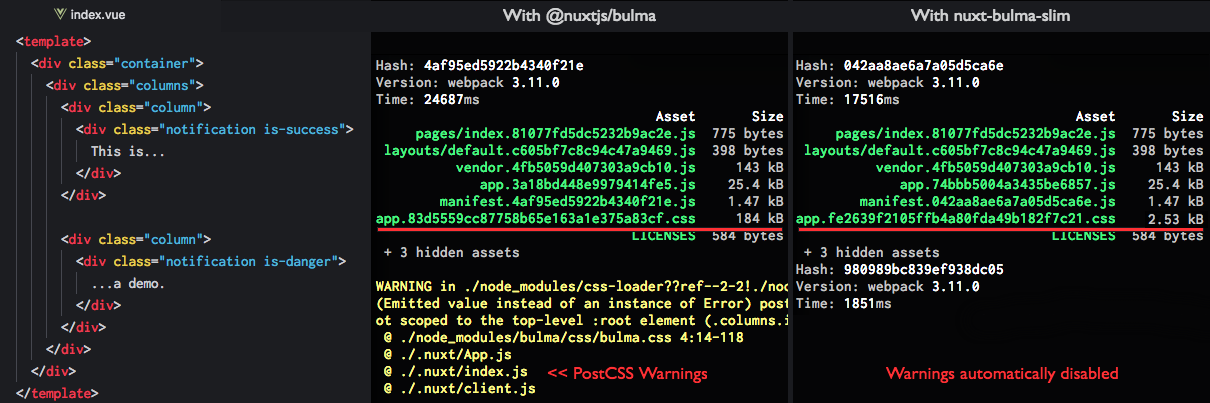1210x403 pixels.
Task: Select the "notification is-danger" div line
Action: point(211,261)
